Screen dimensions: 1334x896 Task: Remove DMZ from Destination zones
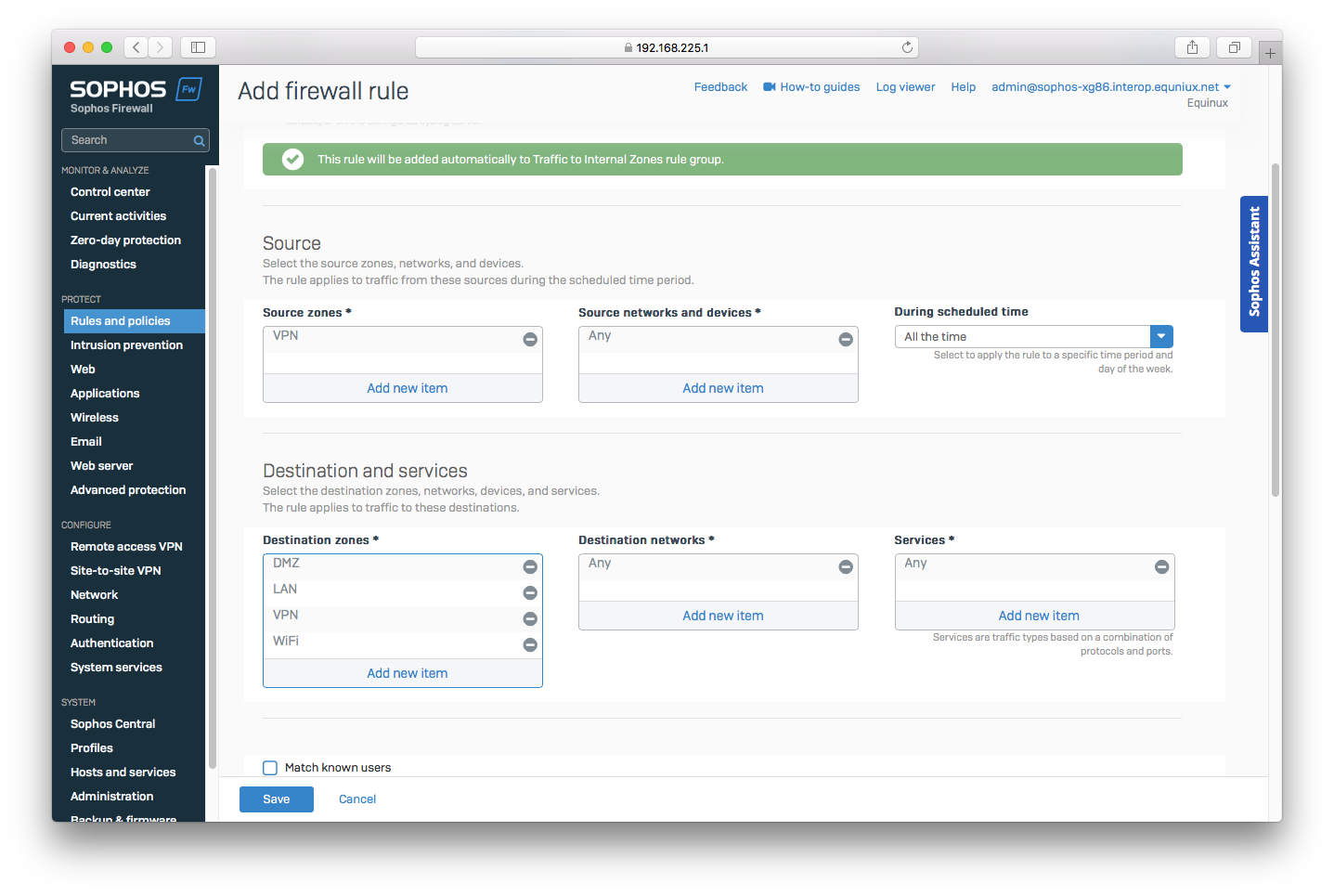click(x=530, y=566)
